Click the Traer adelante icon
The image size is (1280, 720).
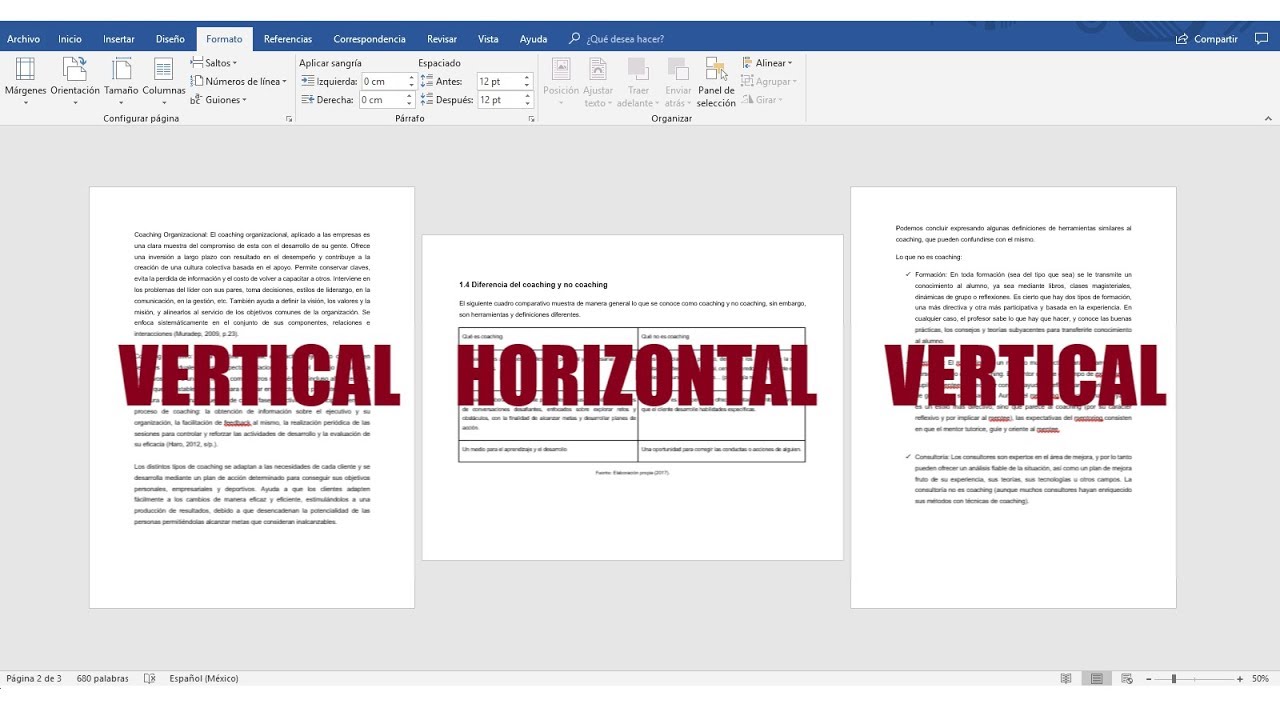click(x=638, y=69)
